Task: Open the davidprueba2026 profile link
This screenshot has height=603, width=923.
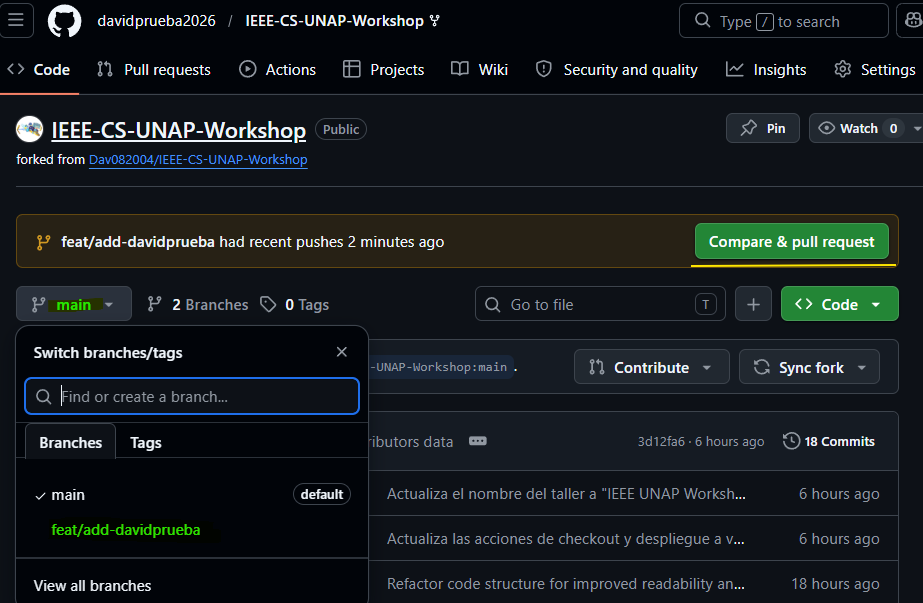Action: click(x=157, y=21)
